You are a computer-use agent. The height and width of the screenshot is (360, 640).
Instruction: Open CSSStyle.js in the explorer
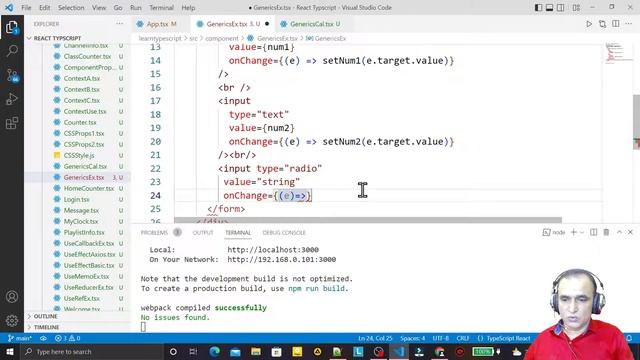click(x=79, y=156)
